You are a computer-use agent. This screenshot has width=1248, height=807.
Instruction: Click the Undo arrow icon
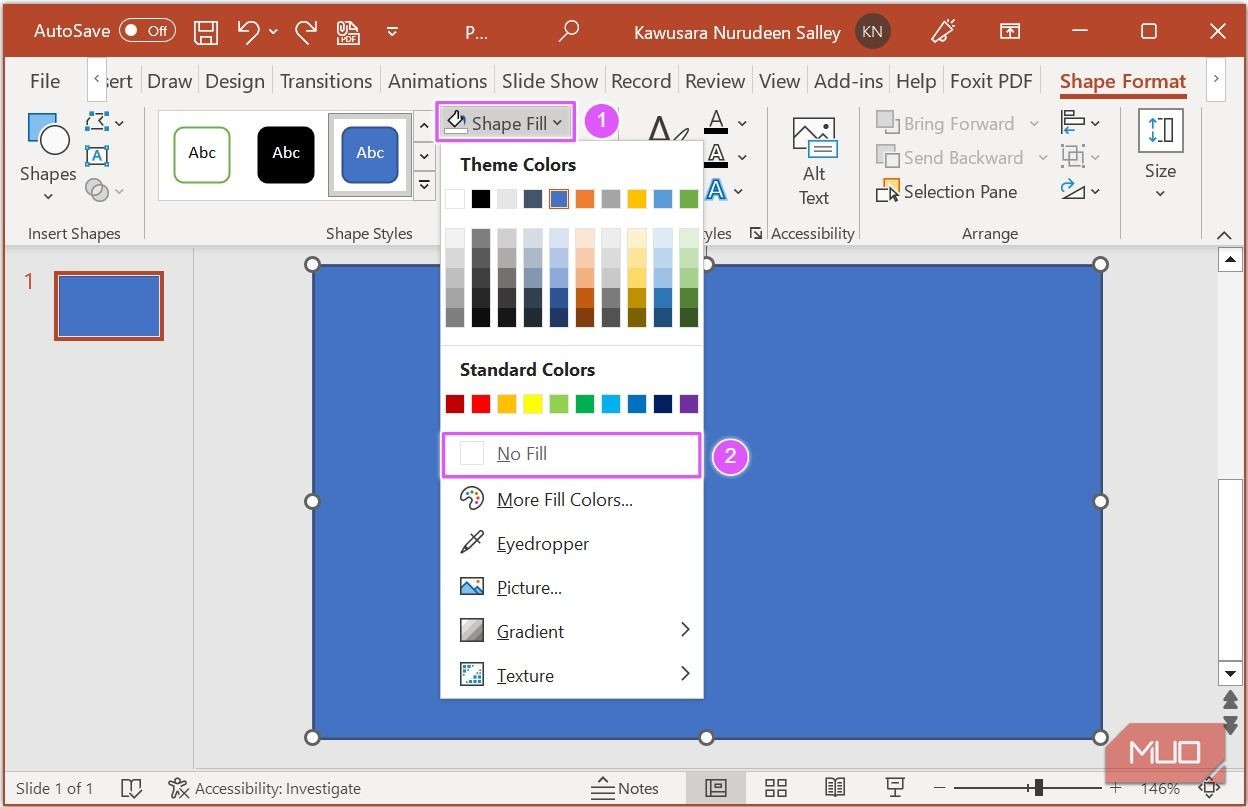point(249,32)
